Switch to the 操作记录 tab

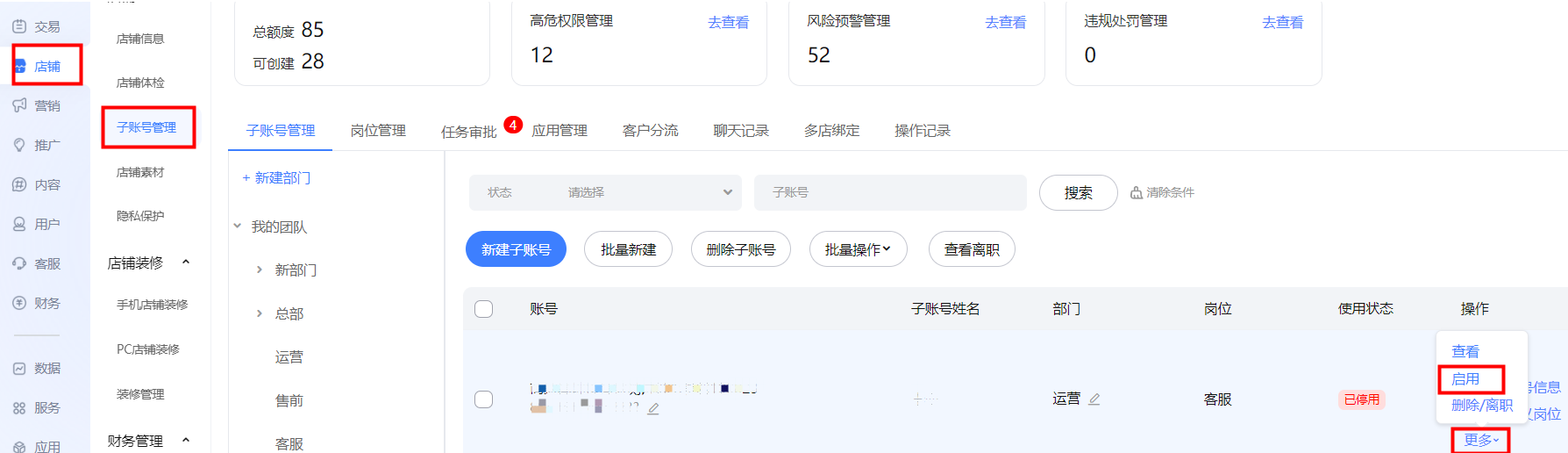click(923, 131)
